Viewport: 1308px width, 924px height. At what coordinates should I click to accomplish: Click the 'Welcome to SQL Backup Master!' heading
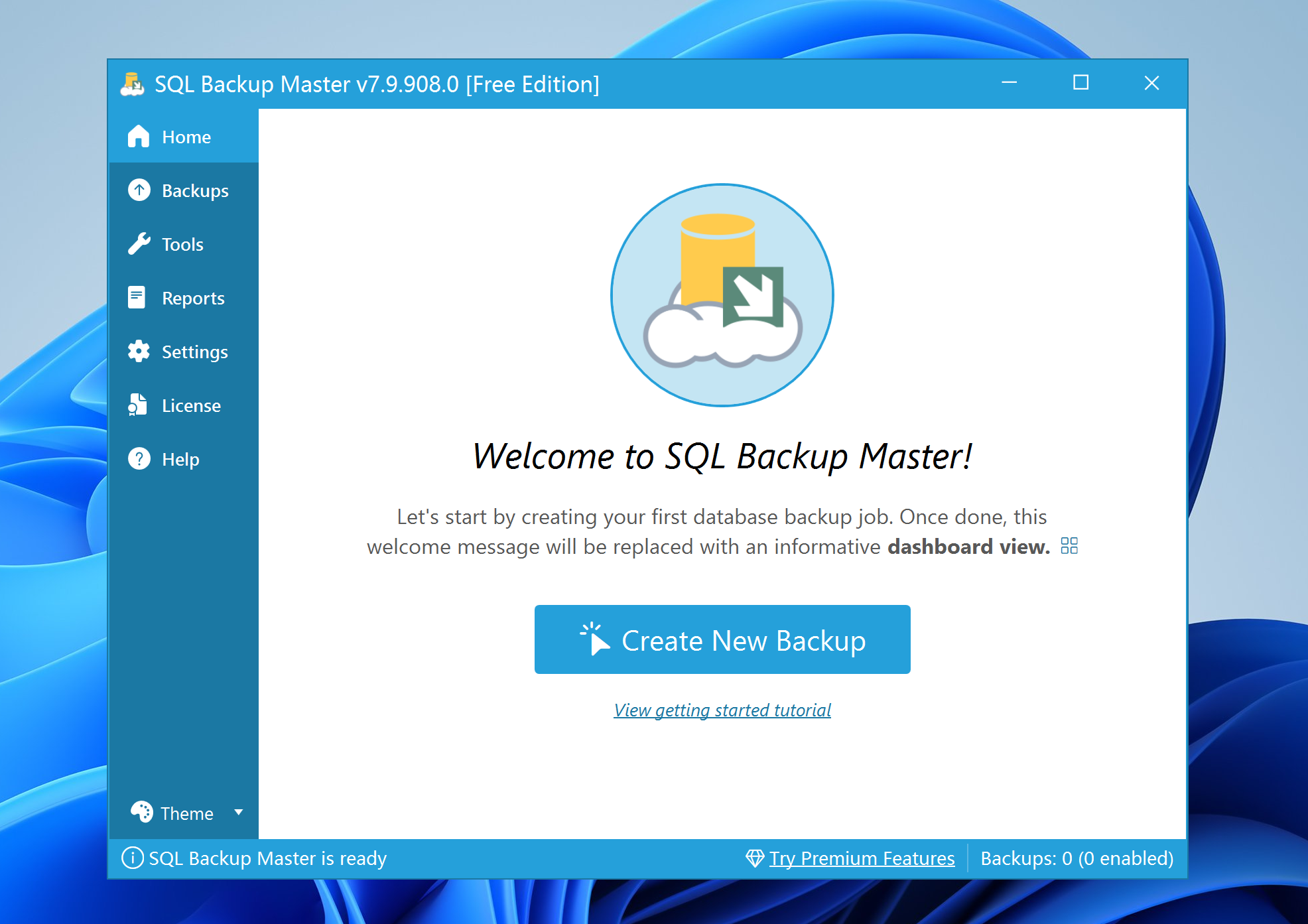tap(722, 456)
